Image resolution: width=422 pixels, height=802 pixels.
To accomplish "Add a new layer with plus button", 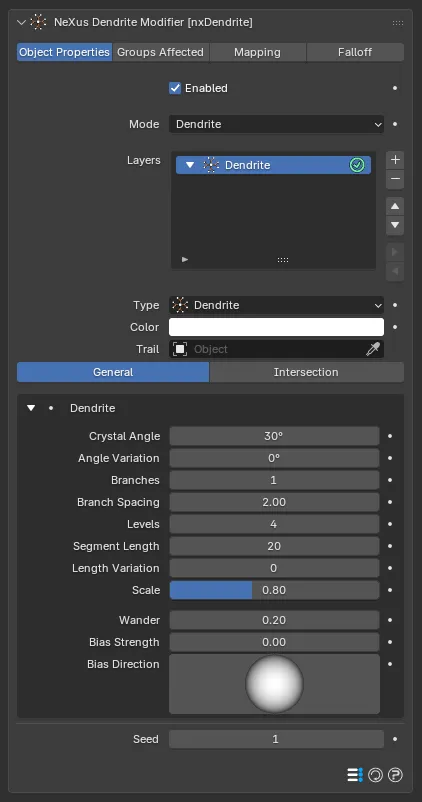I will coord(395,160).
